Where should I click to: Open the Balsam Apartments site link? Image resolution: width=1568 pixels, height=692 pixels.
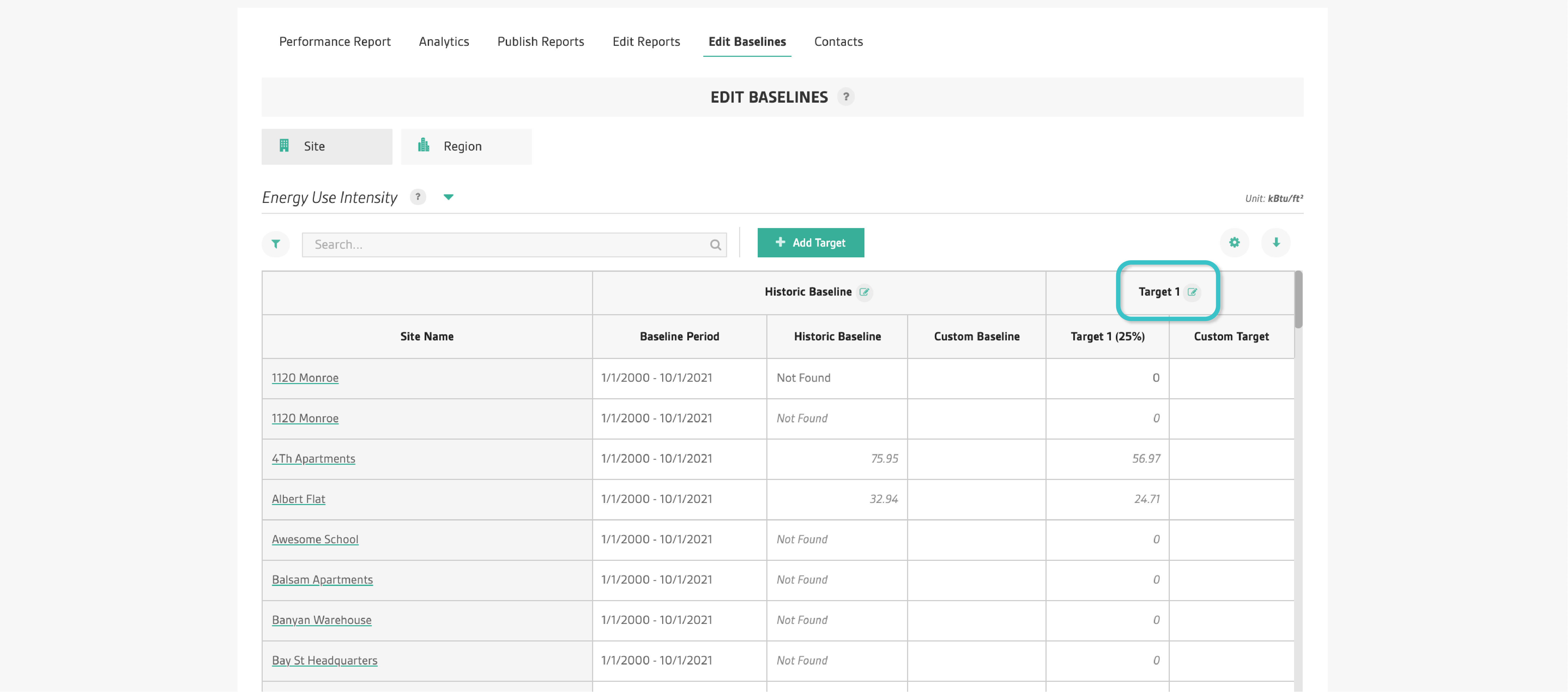coord(322,580)
